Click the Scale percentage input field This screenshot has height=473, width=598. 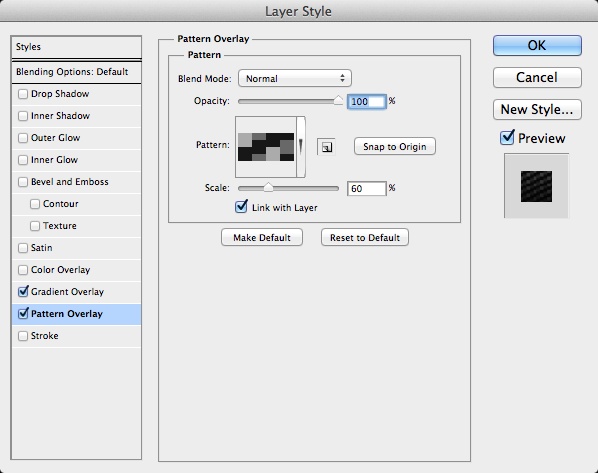[x=367, y=188]
